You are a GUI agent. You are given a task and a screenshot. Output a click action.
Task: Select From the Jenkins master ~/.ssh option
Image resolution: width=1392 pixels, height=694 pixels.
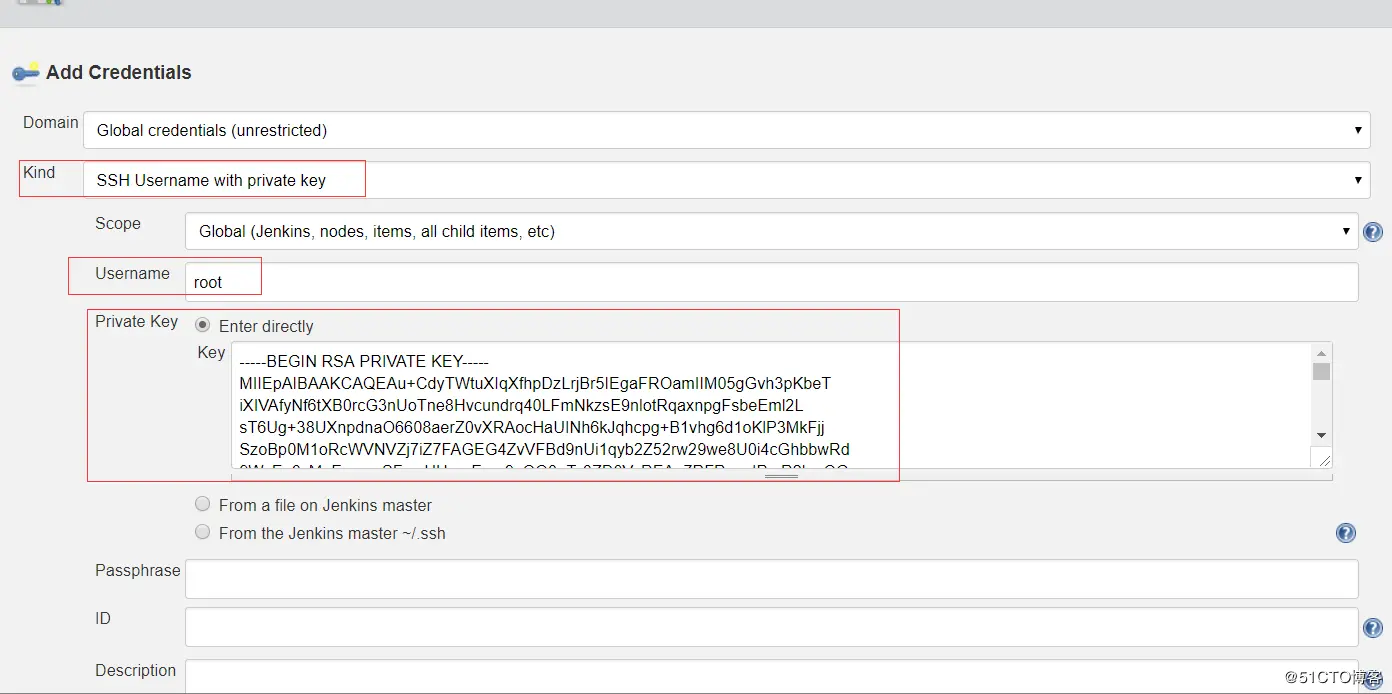pyautogui.click(x=203, y=532)
